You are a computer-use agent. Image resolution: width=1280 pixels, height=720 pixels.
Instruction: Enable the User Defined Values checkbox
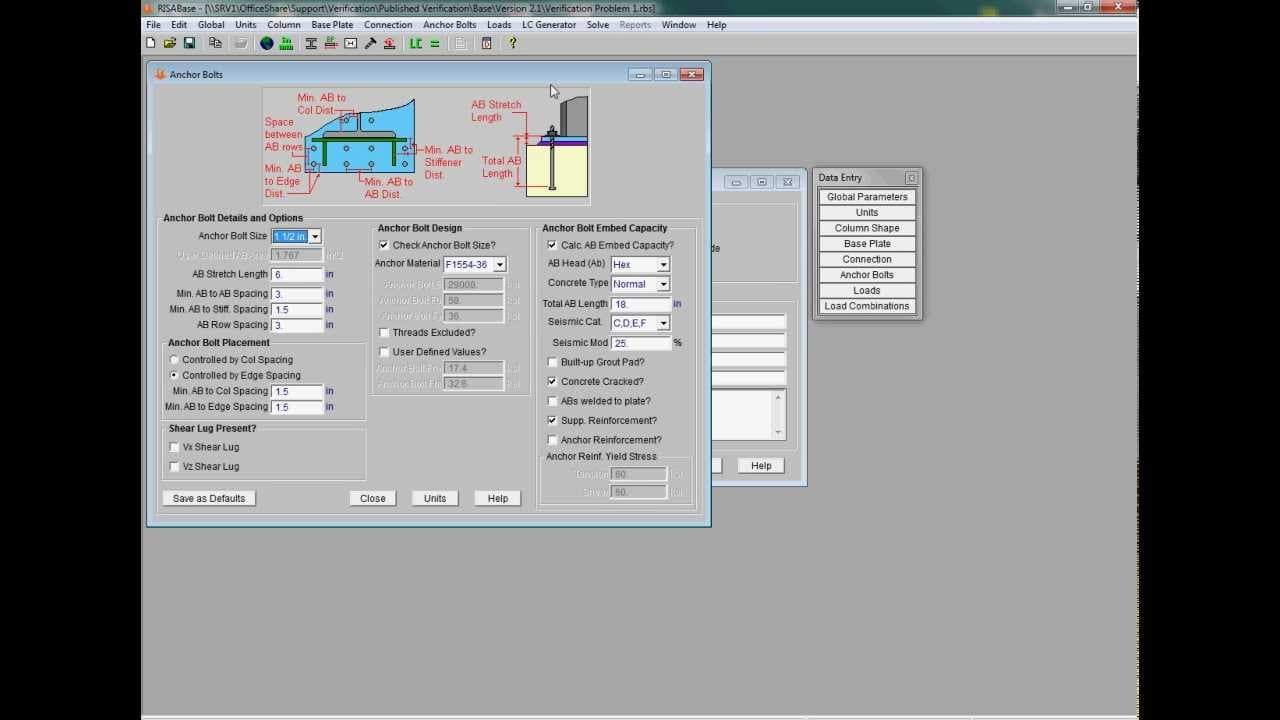point(384,352)
